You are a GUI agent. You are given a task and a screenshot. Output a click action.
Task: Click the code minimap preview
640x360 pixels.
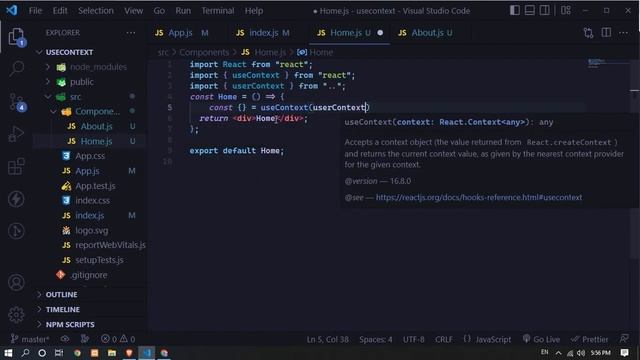click(x=607, y=64)
